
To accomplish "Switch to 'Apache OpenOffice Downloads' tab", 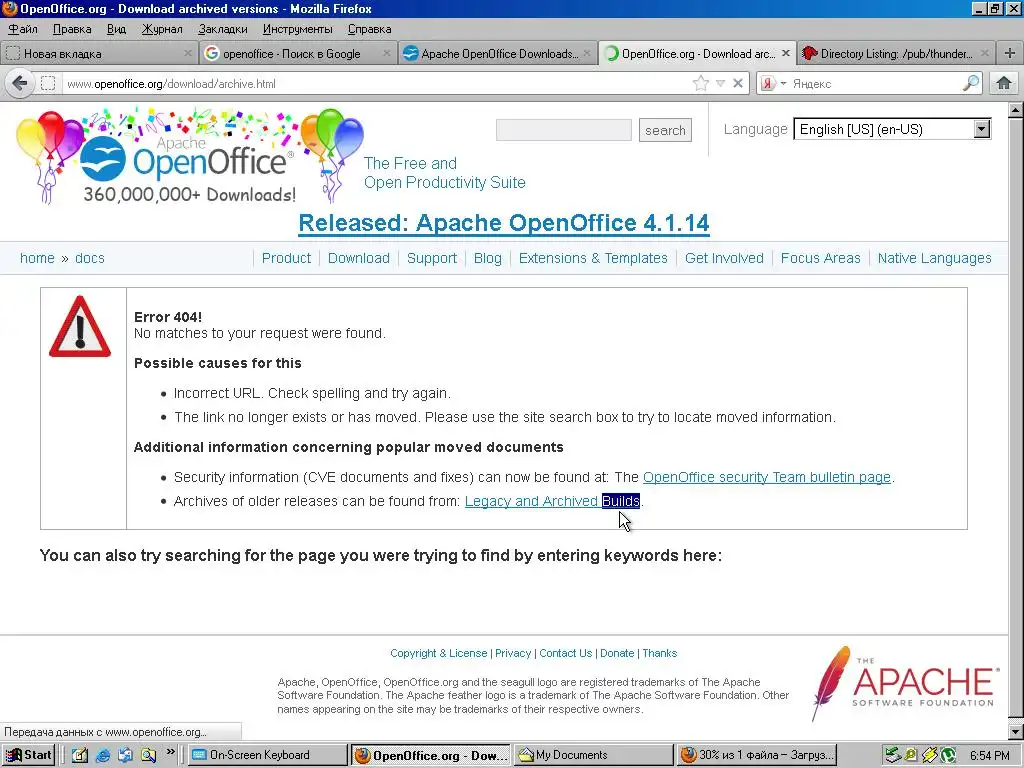I will click(x=497, y=54).
